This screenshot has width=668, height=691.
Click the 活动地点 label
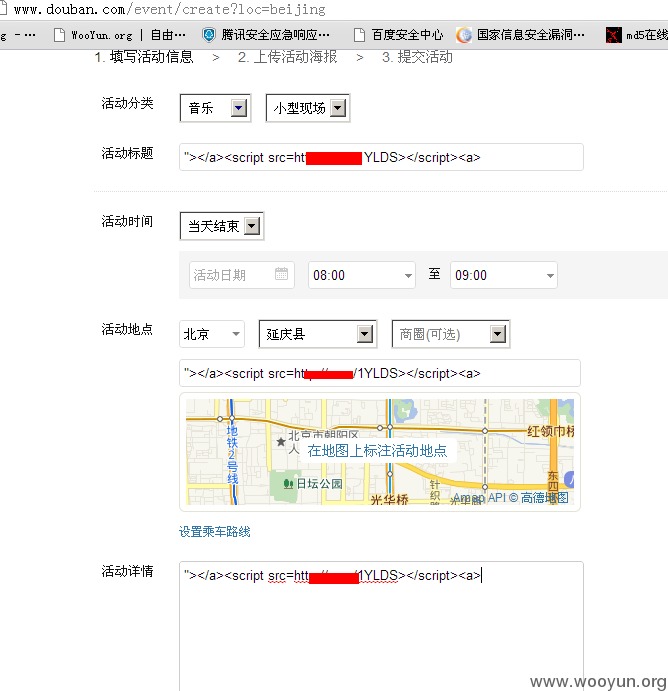point(127,329)
